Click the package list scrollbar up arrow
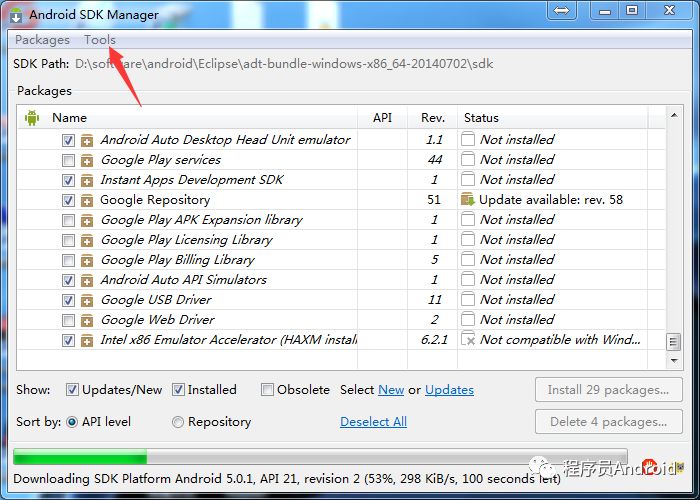Viewport: 700px width, 500px height. pos(674,116)
